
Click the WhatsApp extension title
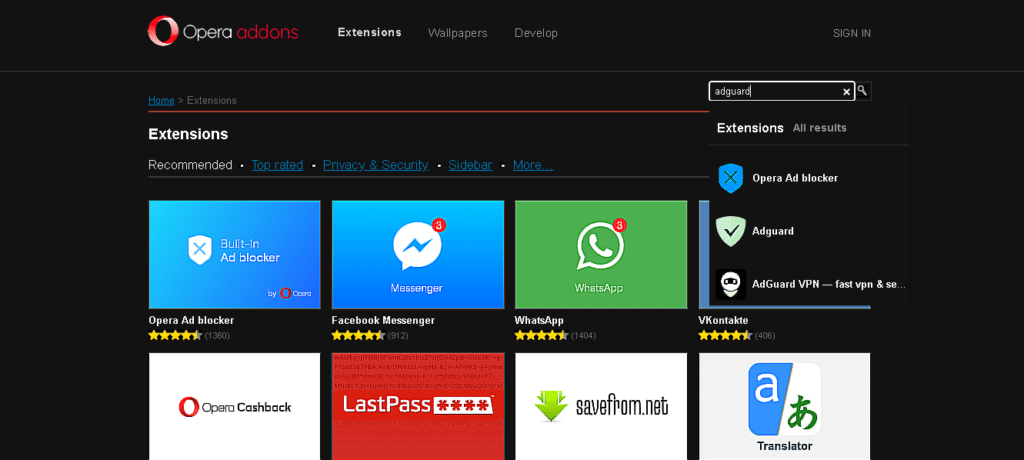coord(539,321)
